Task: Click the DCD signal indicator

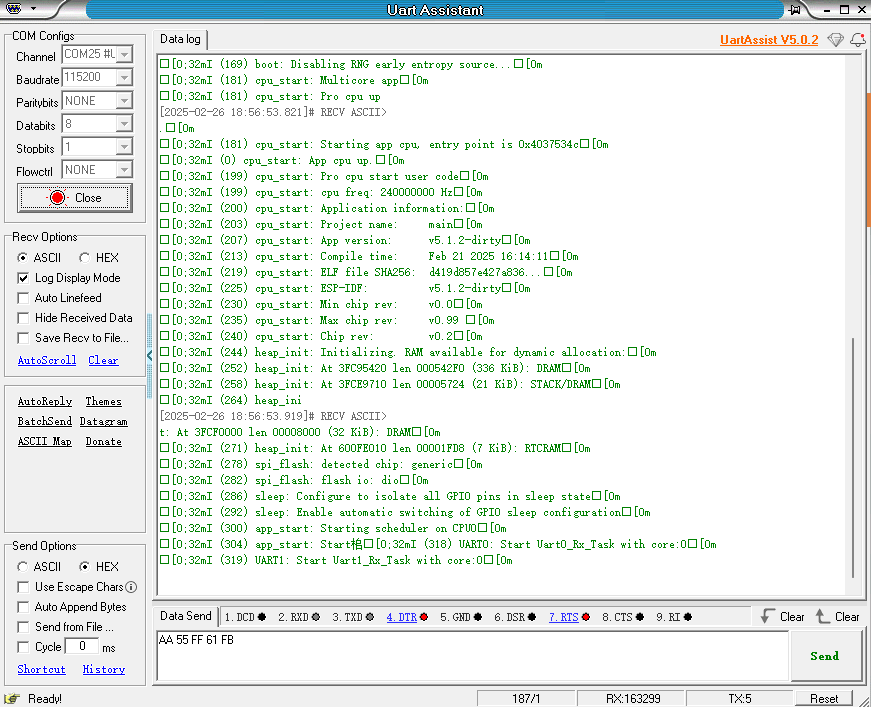Action: pos(262,617)
